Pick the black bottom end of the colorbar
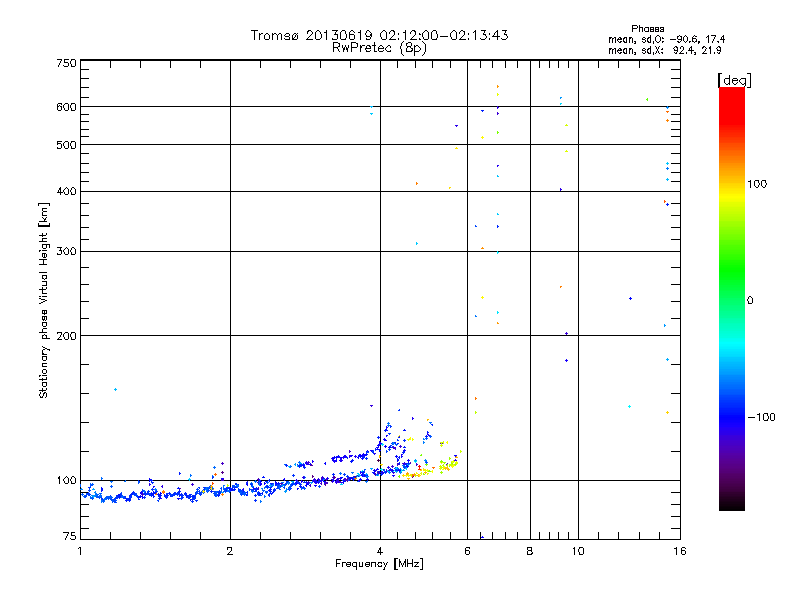 click(731, 503)
